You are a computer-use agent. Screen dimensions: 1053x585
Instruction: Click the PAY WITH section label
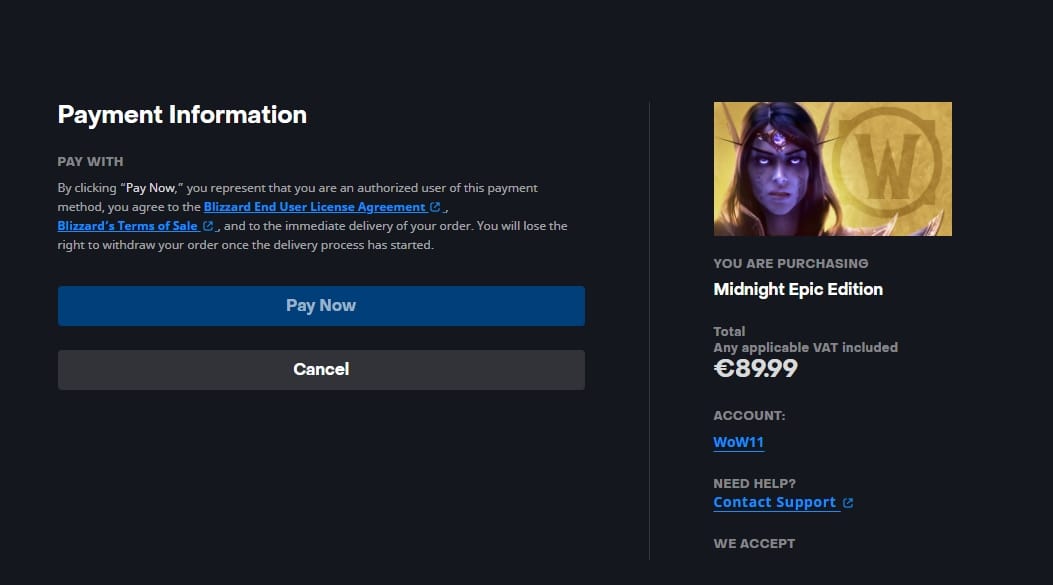[90, 161]
